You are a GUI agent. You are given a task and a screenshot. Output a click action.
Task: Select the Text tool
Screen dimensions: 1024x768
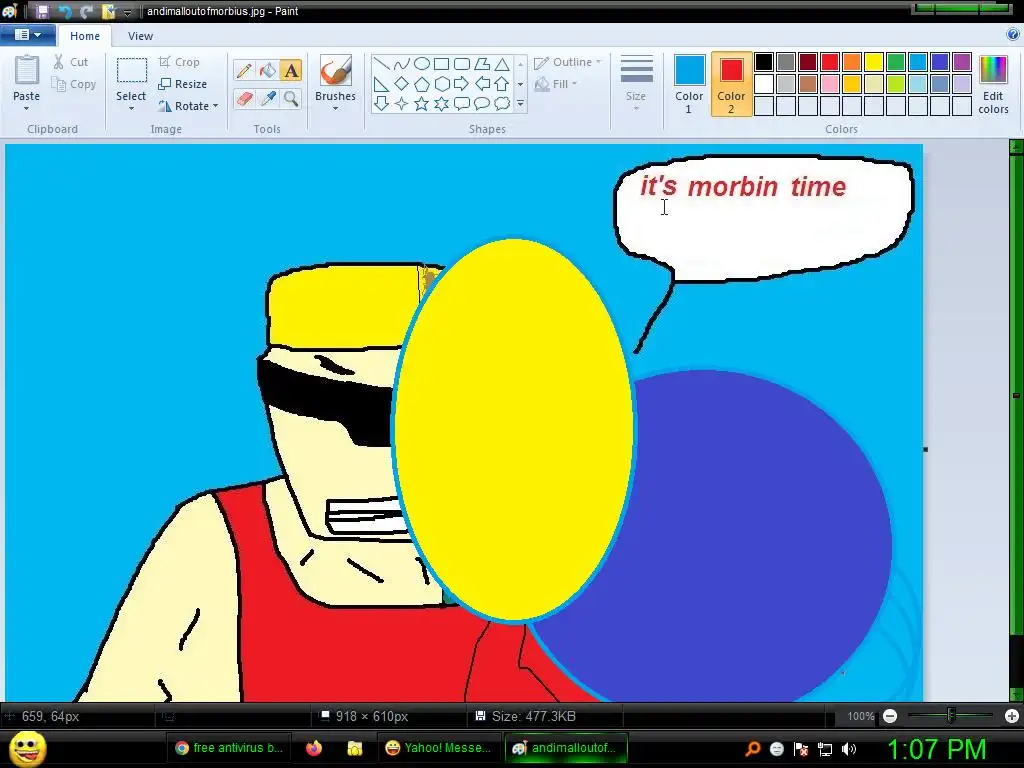point(291,70)
